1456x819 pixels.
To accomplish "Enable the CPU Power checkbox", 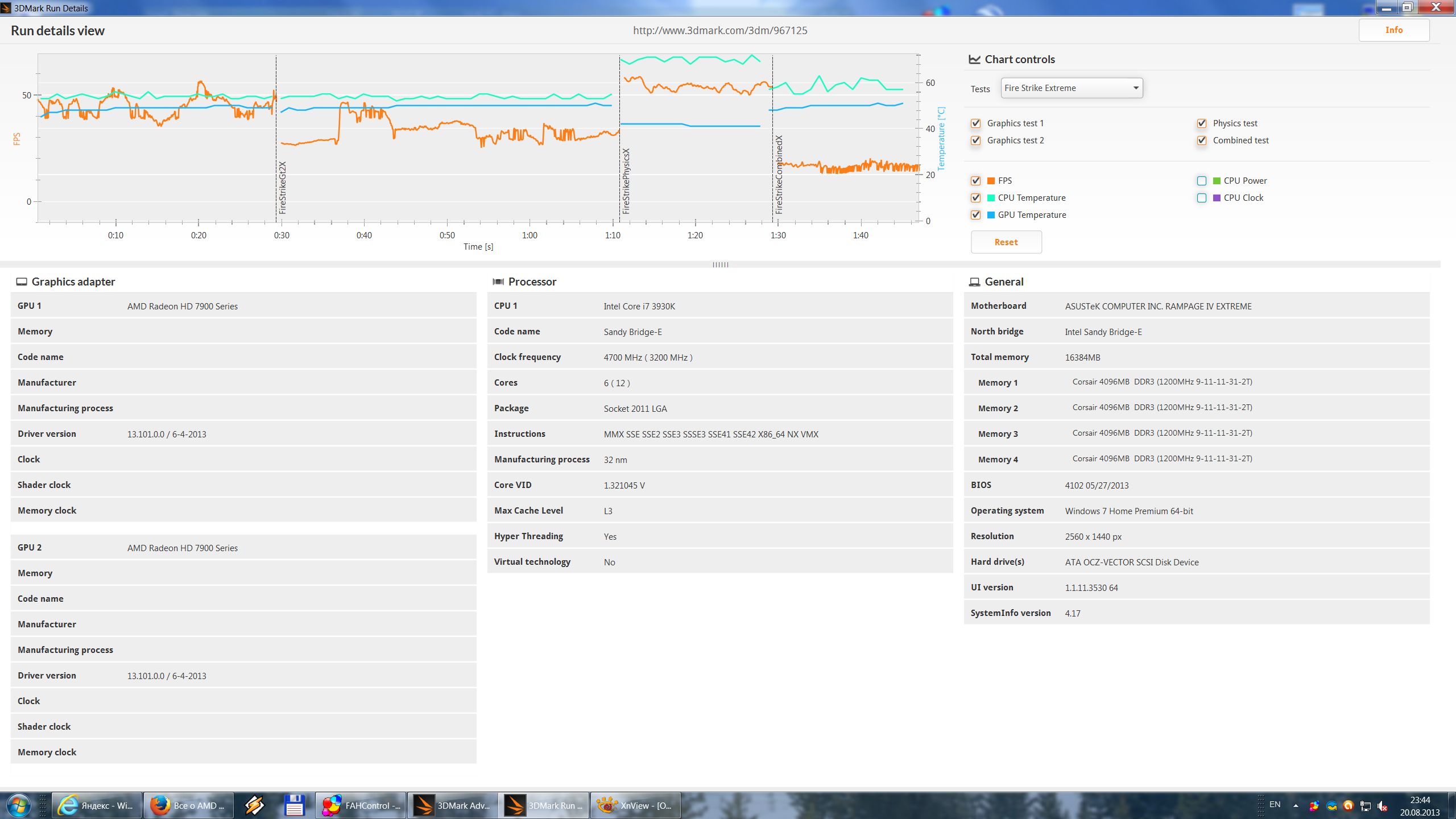I will coord(1202,181).
